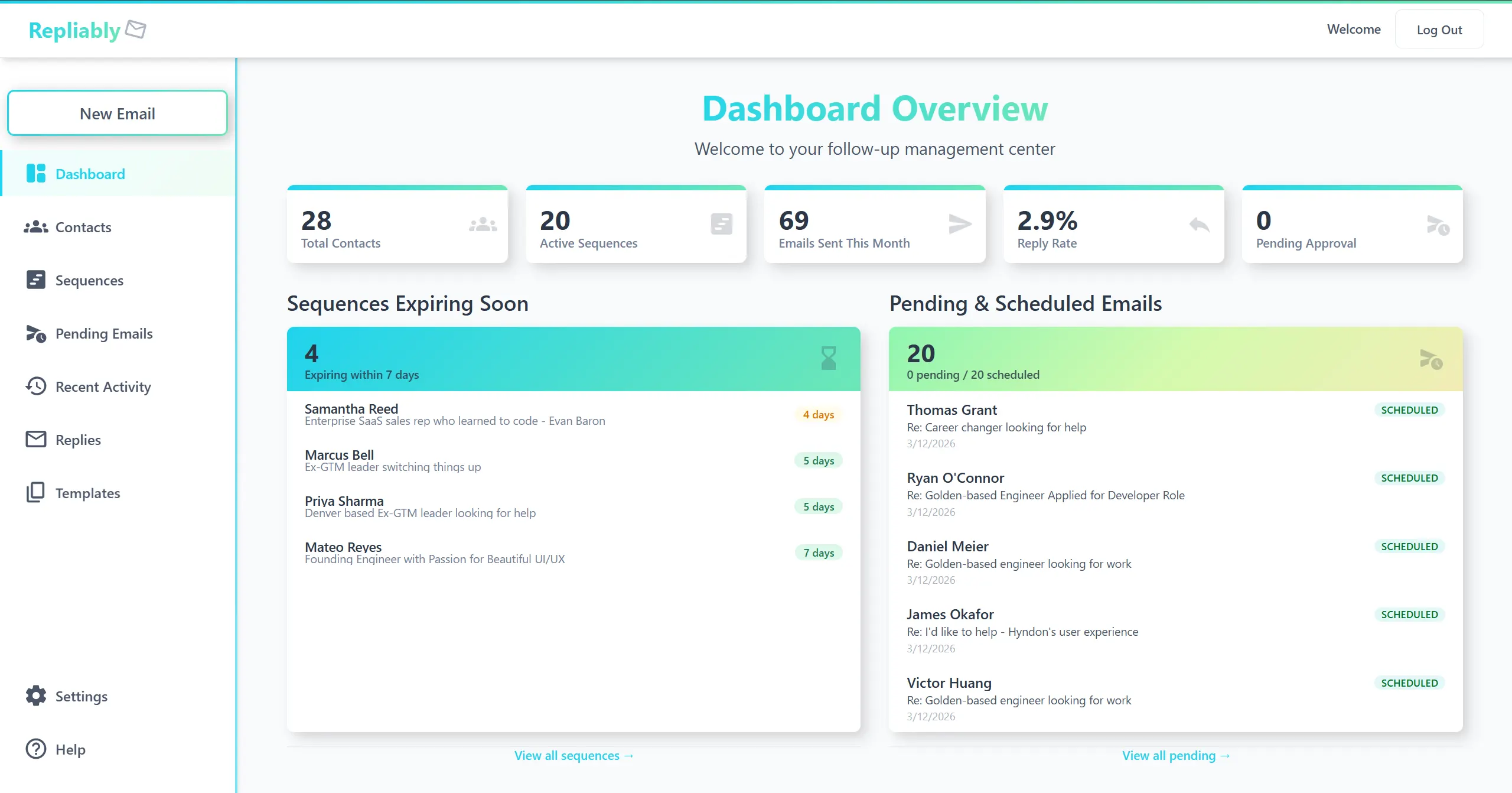Select the Sequences sidebar icon
The height and width of the screenshot is (793, 1512).
click(x=35, y=279)
